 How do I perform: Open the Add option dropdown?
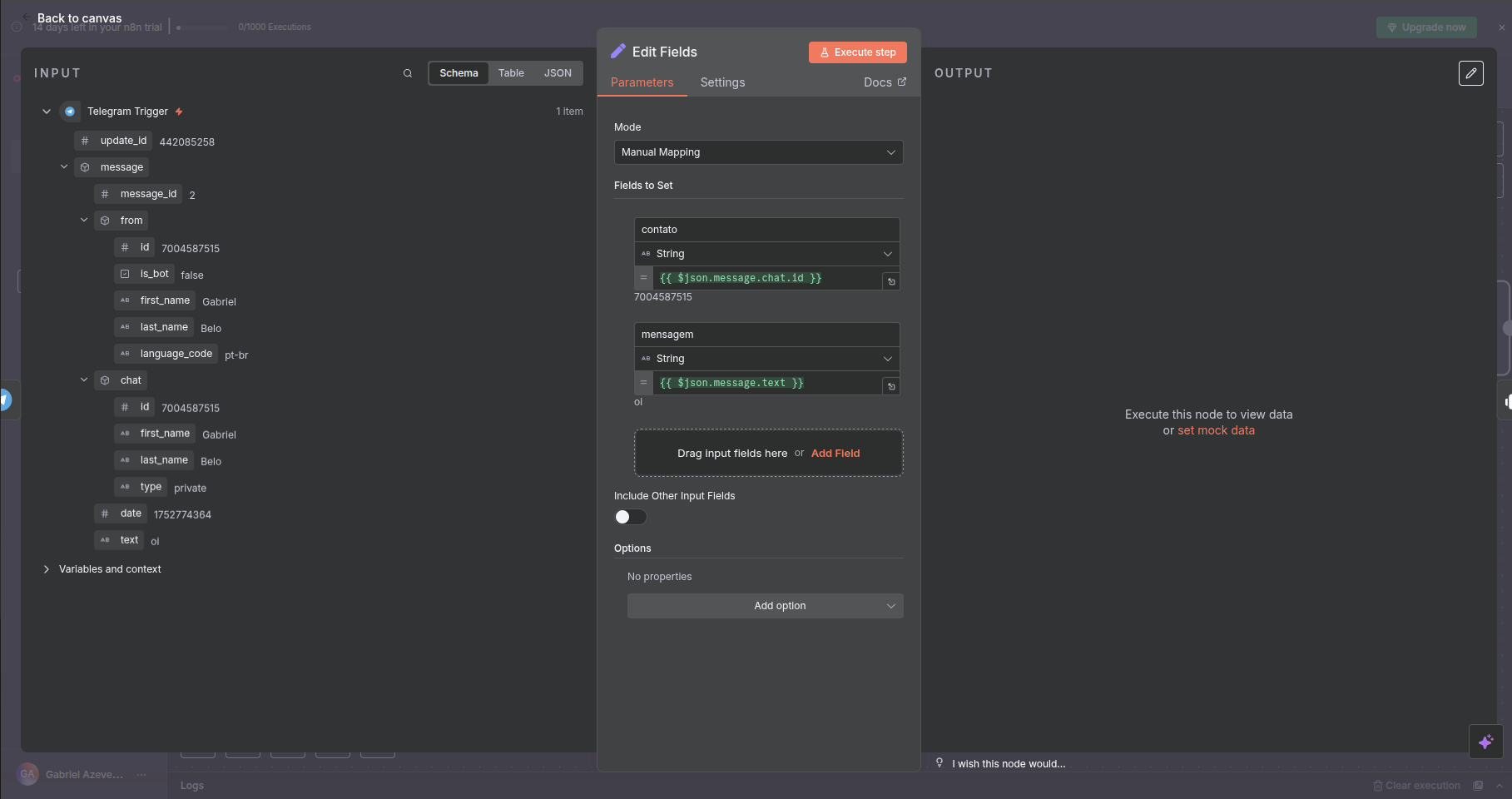(x=765, y=606)
